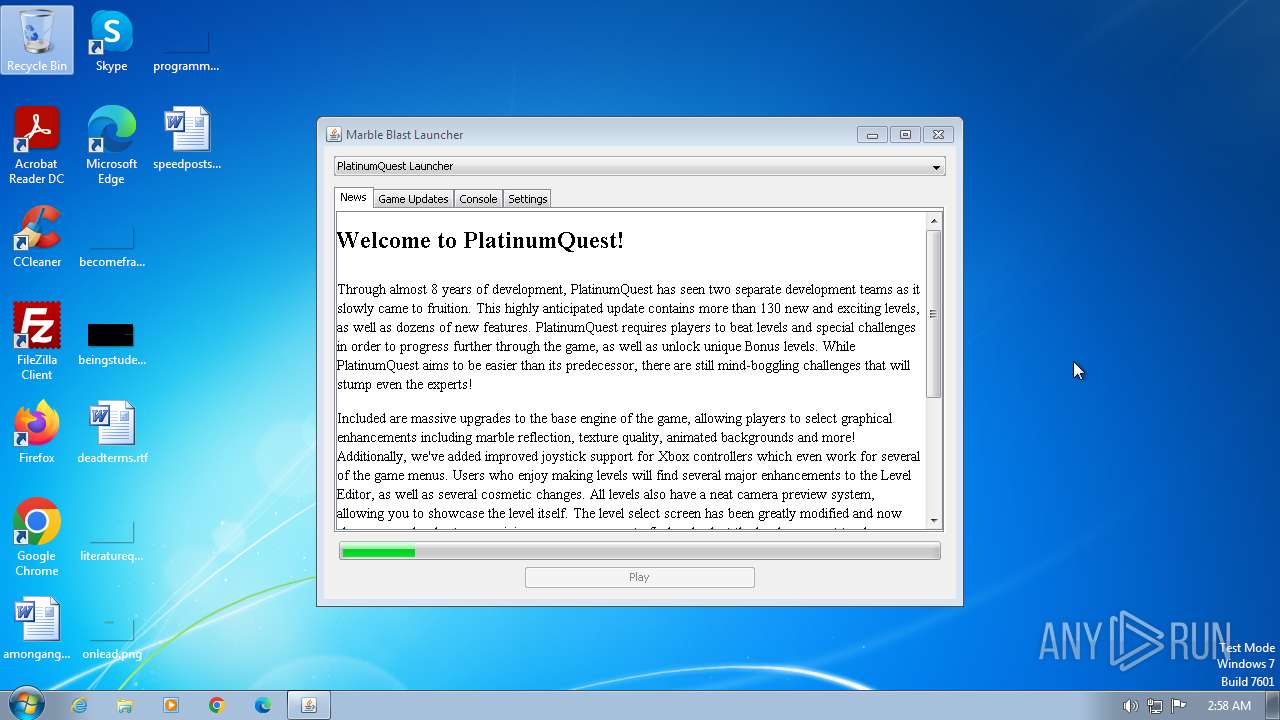Launch the Firefox desktop shortcut
The height and width of the screenshot is (720, 1280).
[x=37, y=432]
